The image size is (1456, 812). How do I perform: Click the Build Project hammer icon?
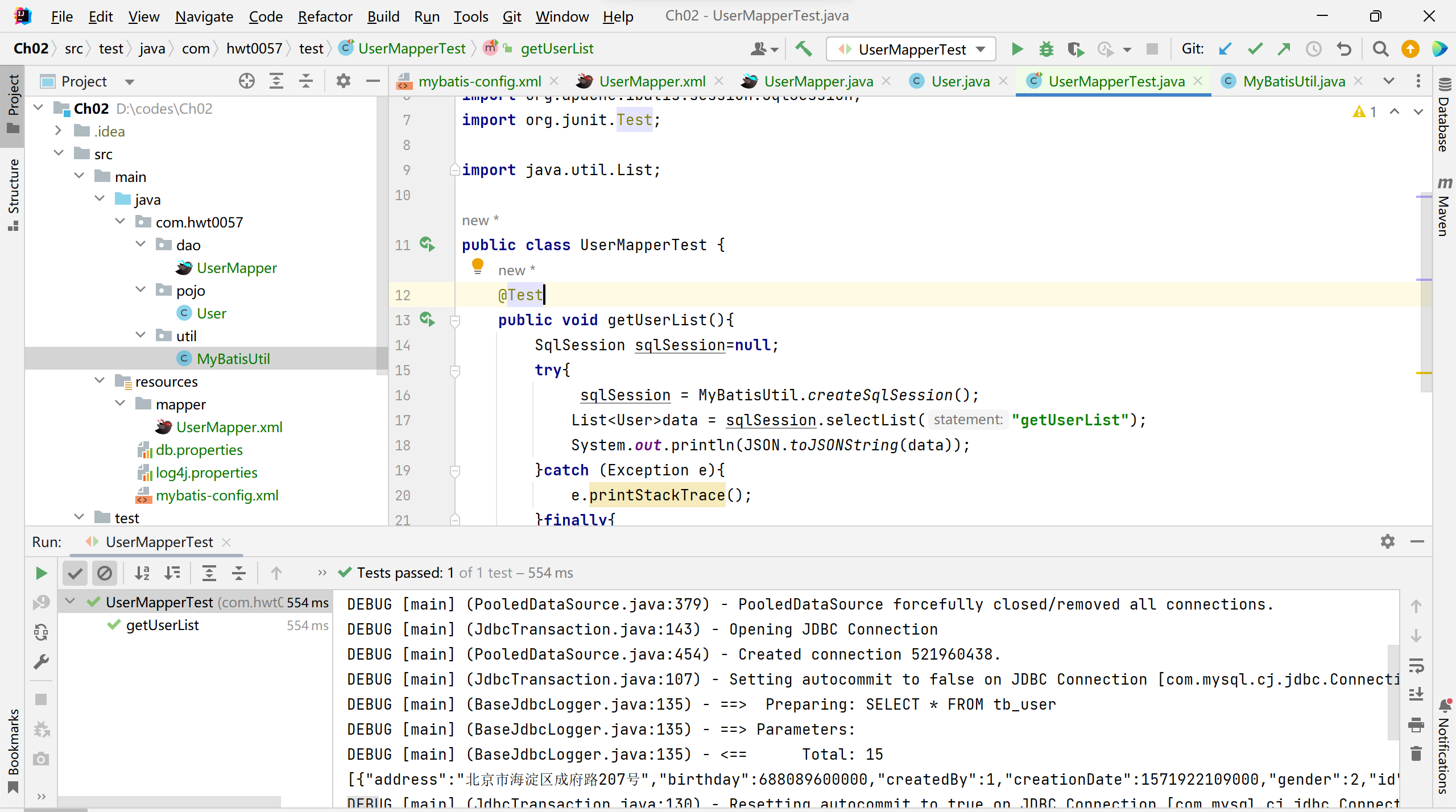(x=803, y=49)
